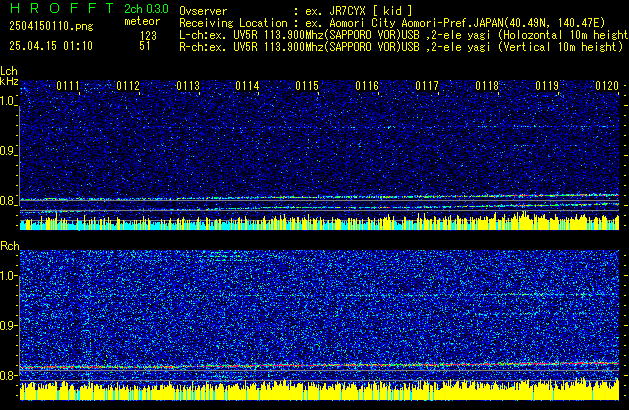Click the 0114 time marker

[247, 86]
